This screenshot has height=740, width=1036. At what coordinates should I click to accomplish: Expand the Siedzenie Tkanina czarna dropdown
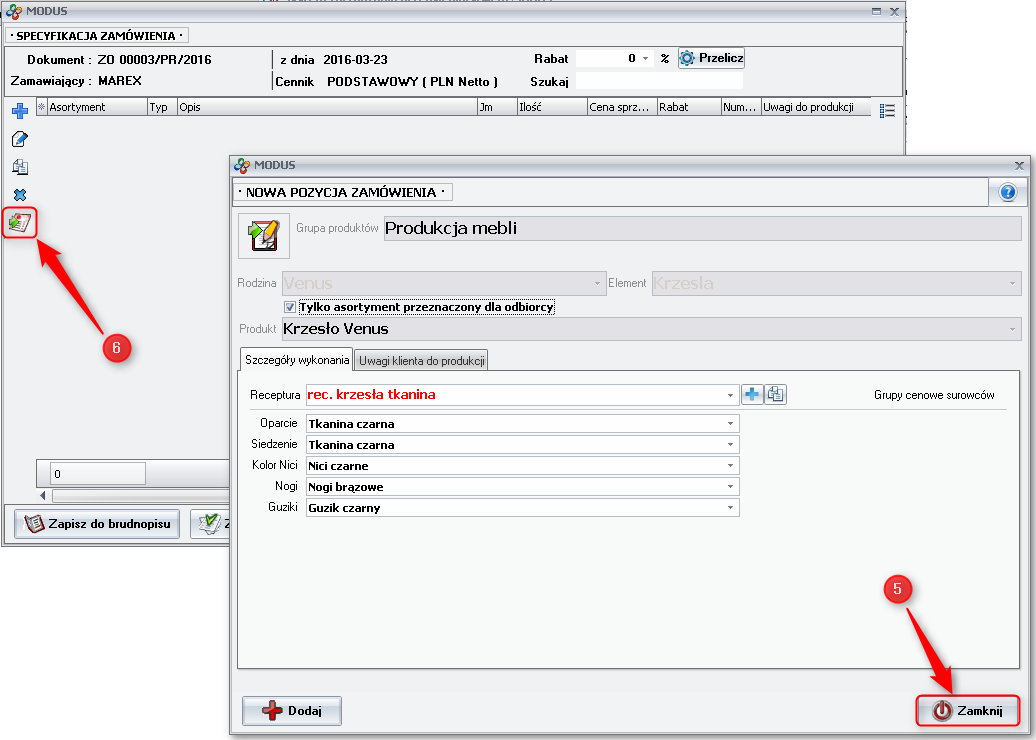[730, 445]
